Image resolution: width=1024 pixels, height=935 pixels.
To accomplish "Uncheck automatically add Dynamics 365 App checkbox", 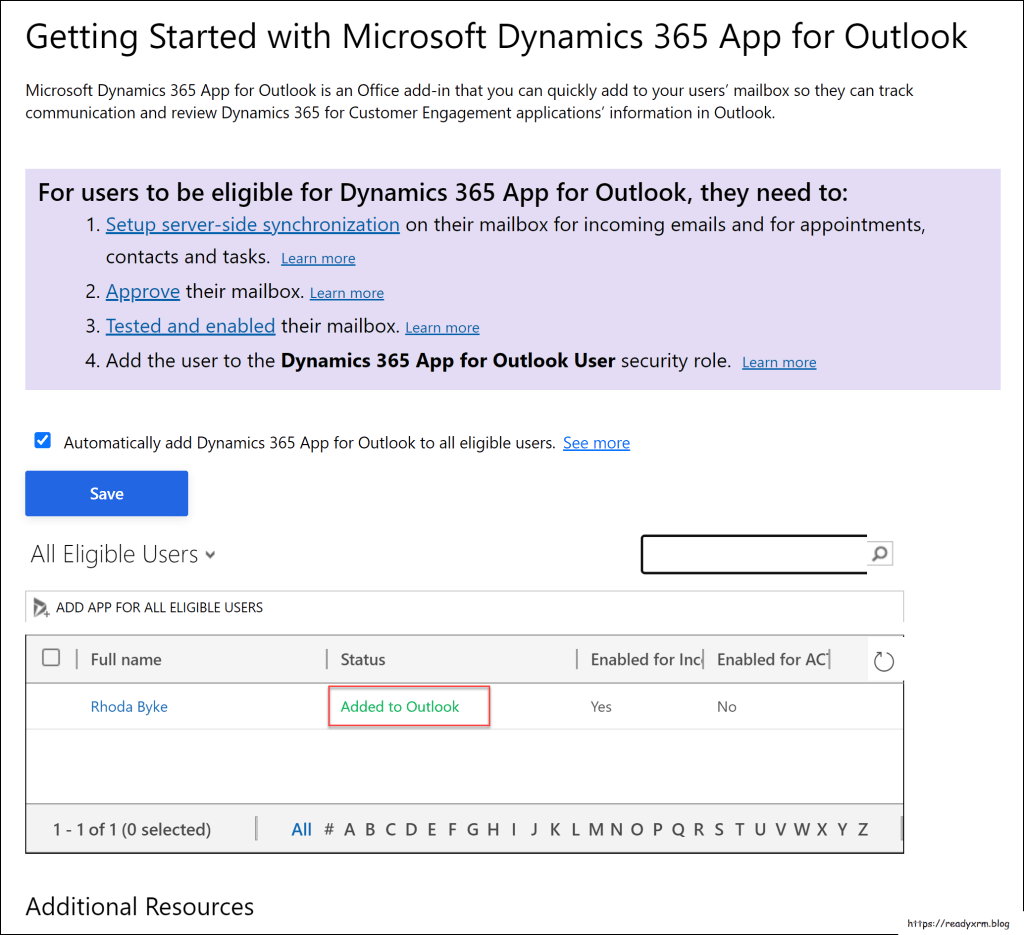I will click(x=42, y=441).
